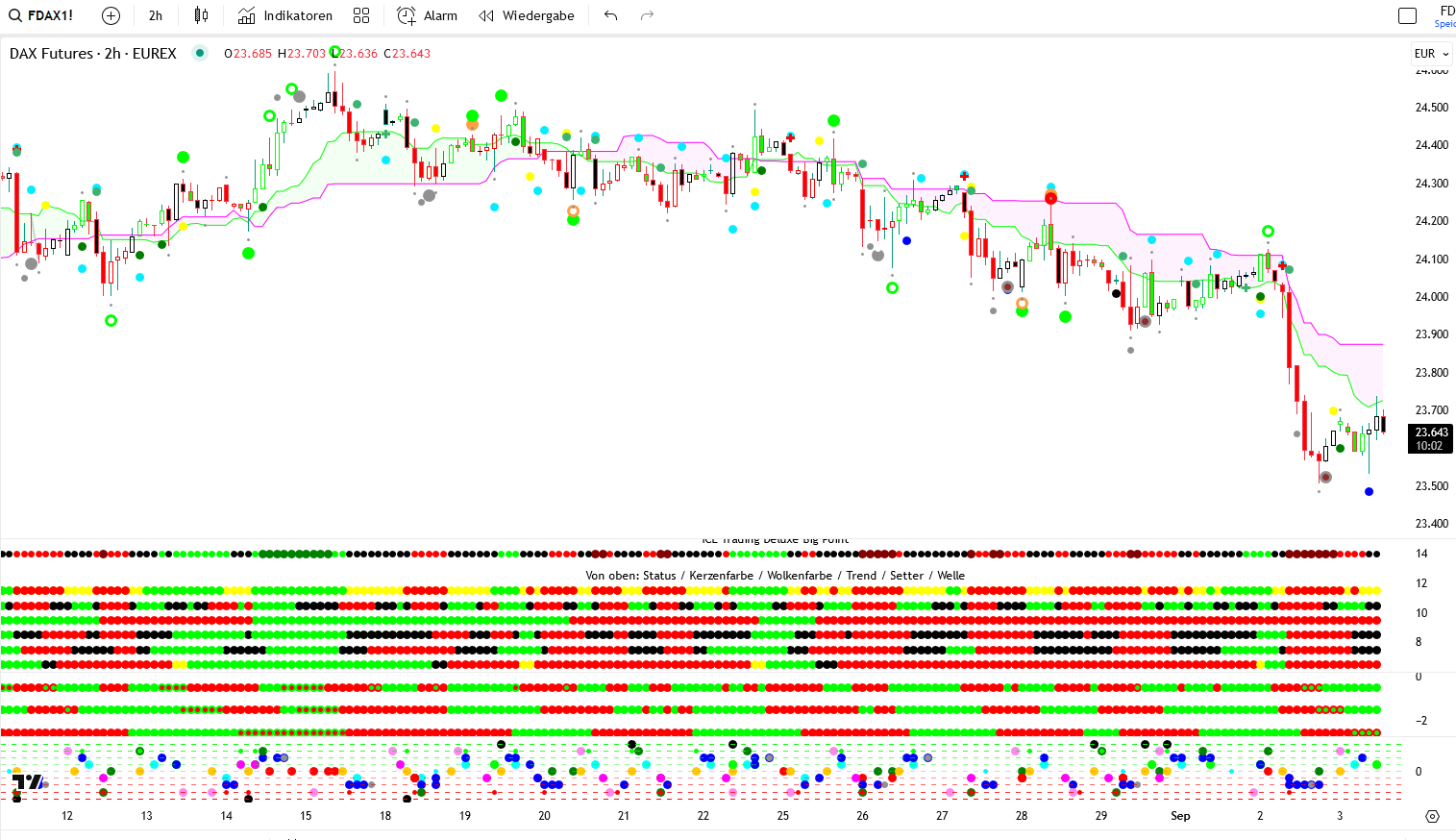
Task: Click the undo arrow
Action: pyautogui.click(x=610, y=15)
